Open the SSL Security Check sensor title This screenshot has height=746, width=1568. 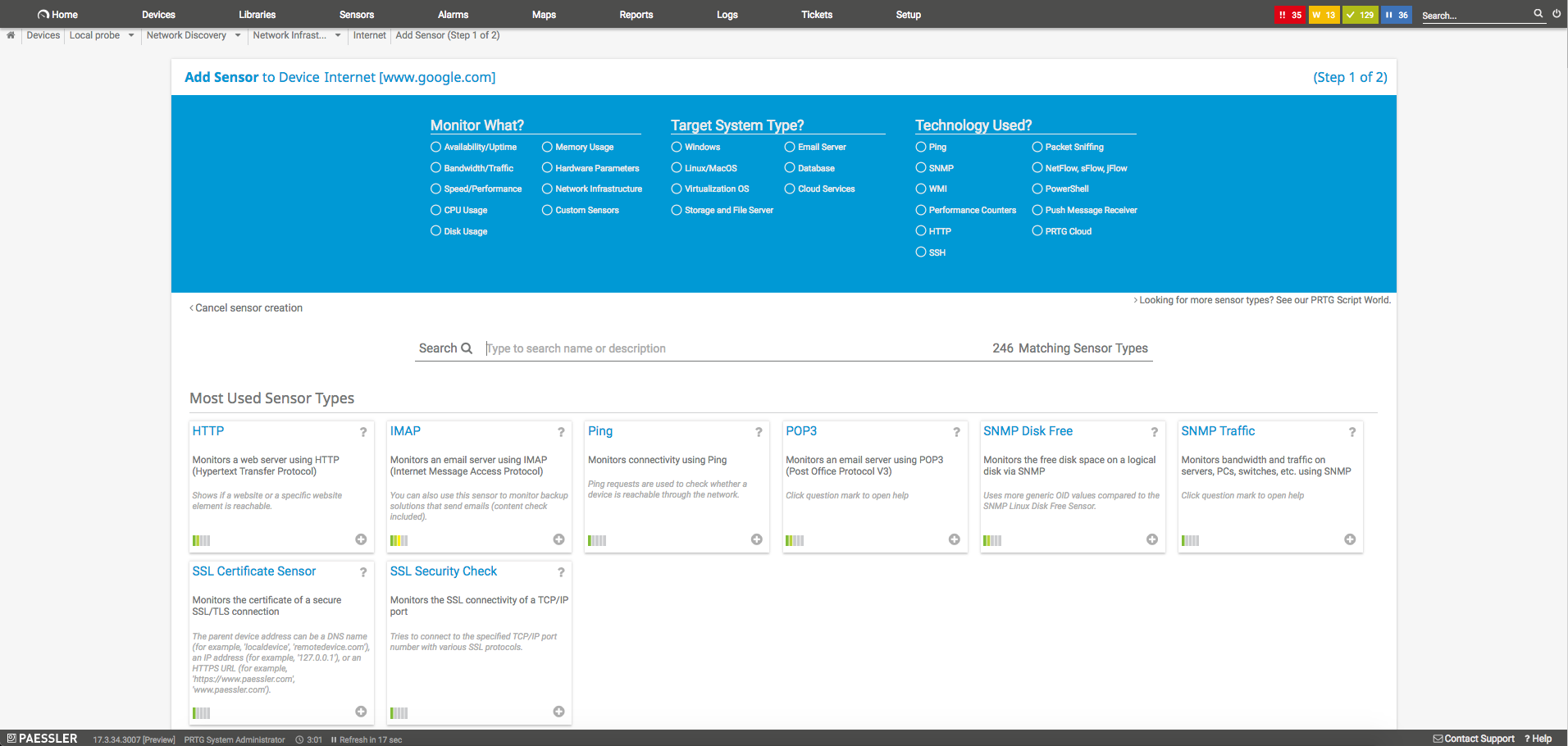pos(444,571)
